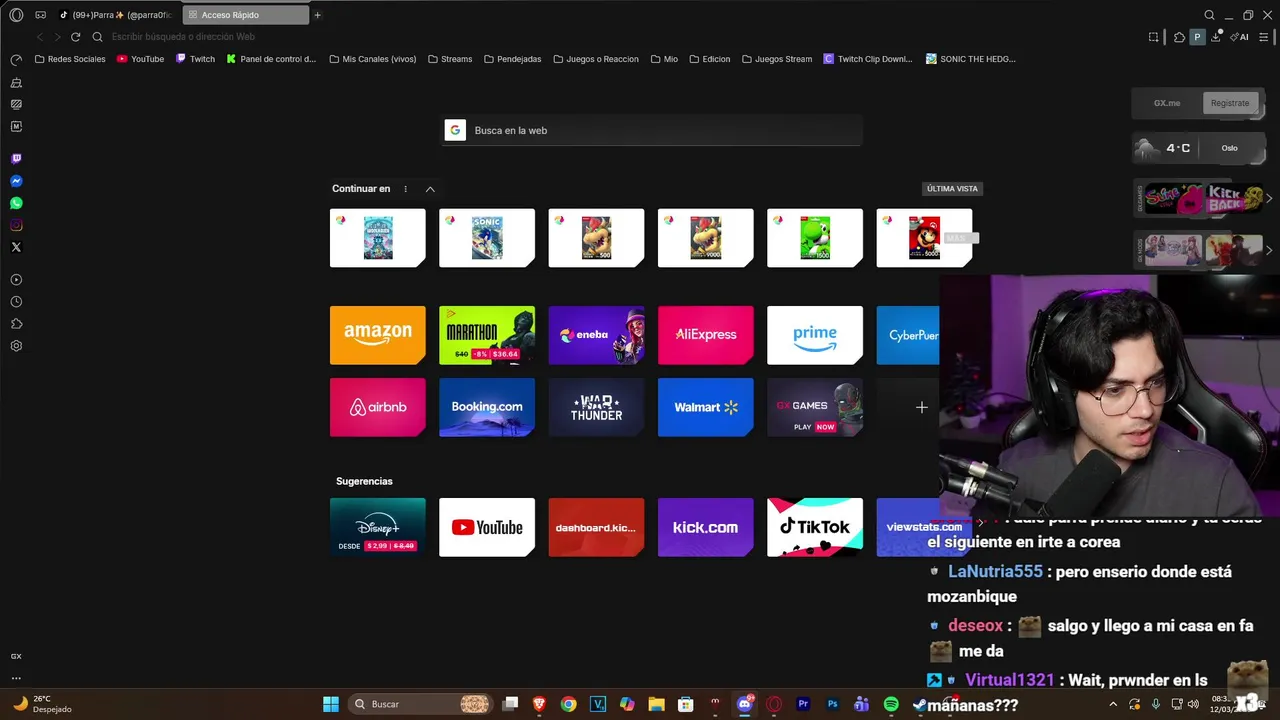Screen dimensions: 1280x720
Task: Open the Continuar en three-dots options
Action: (x=405, y=189)
